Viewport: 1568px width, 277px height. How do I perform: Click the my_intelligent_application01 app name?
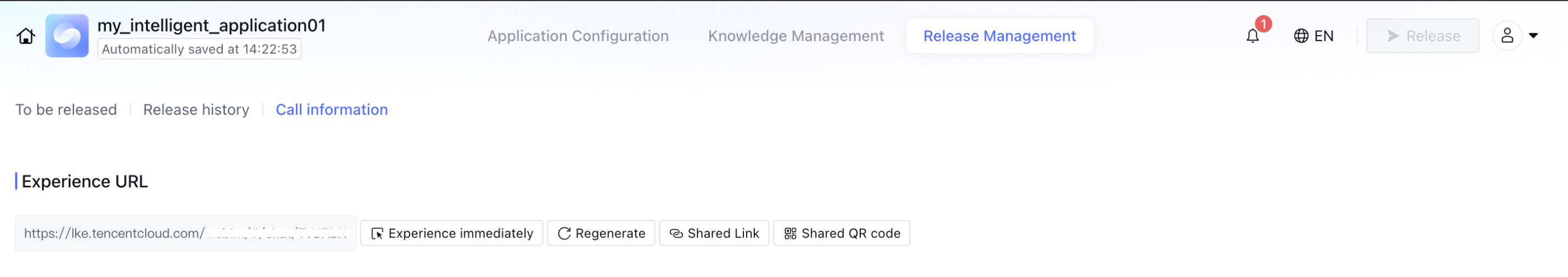tap(211, 25)
